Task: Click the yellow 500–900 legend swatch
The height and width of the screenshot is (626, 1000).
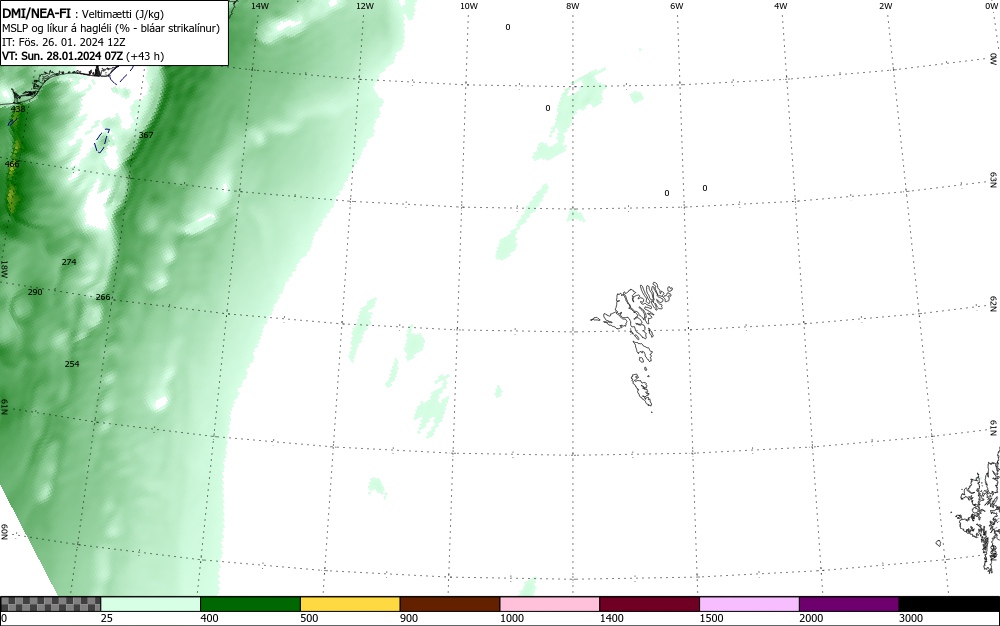Action: click(350, 604)
